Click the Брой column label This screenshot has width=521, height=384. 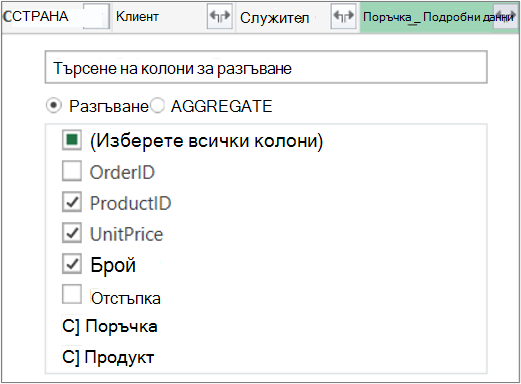pos(113,265)
